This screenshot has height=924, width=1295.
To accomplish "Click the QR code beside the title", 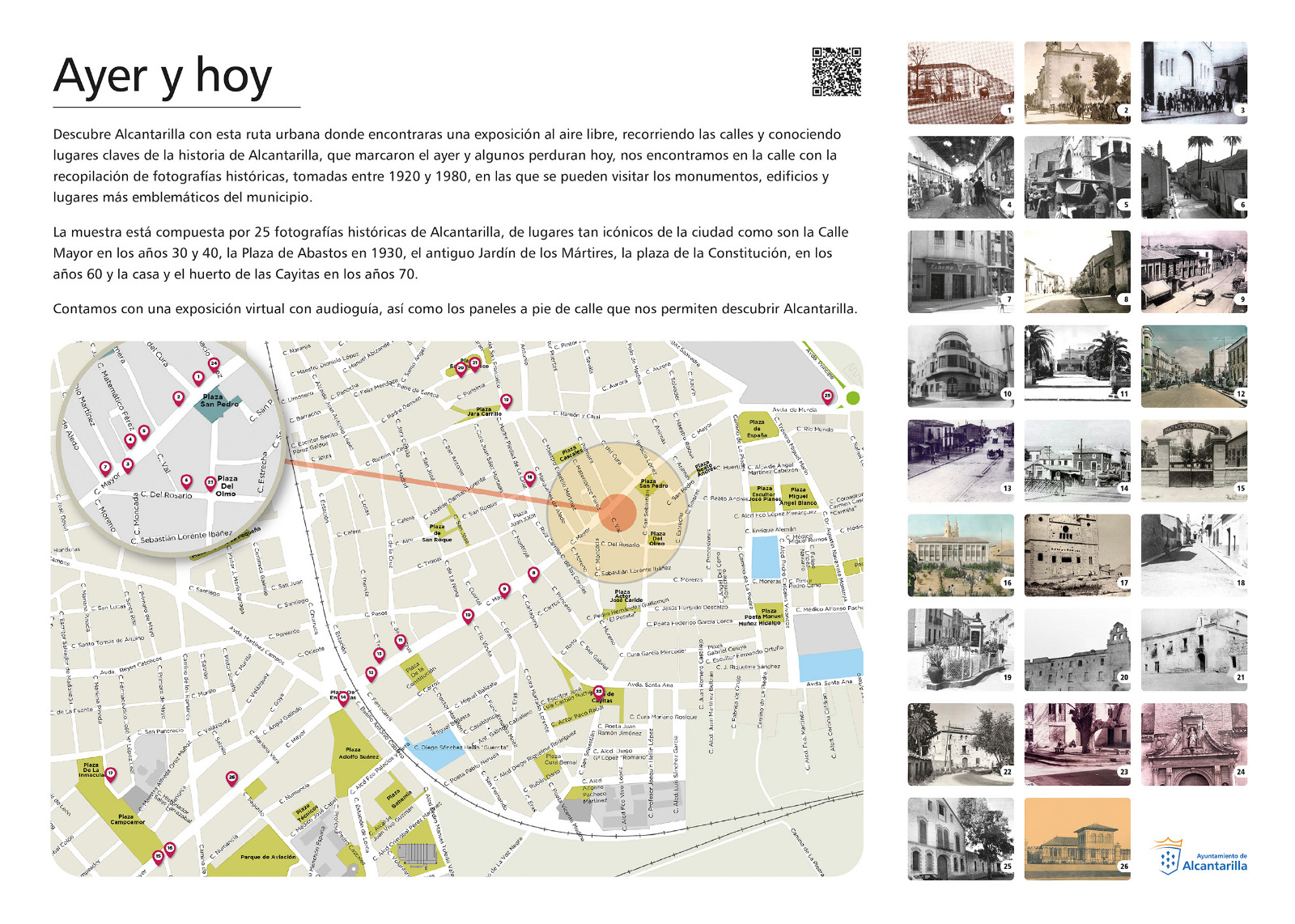I will click(836, 72).
